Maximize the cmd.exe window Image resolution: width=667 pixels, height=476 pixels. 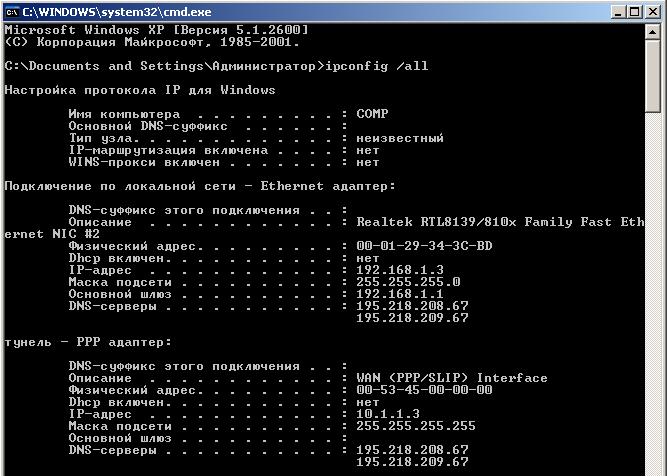pyautogui.click(x=634, y=11)
